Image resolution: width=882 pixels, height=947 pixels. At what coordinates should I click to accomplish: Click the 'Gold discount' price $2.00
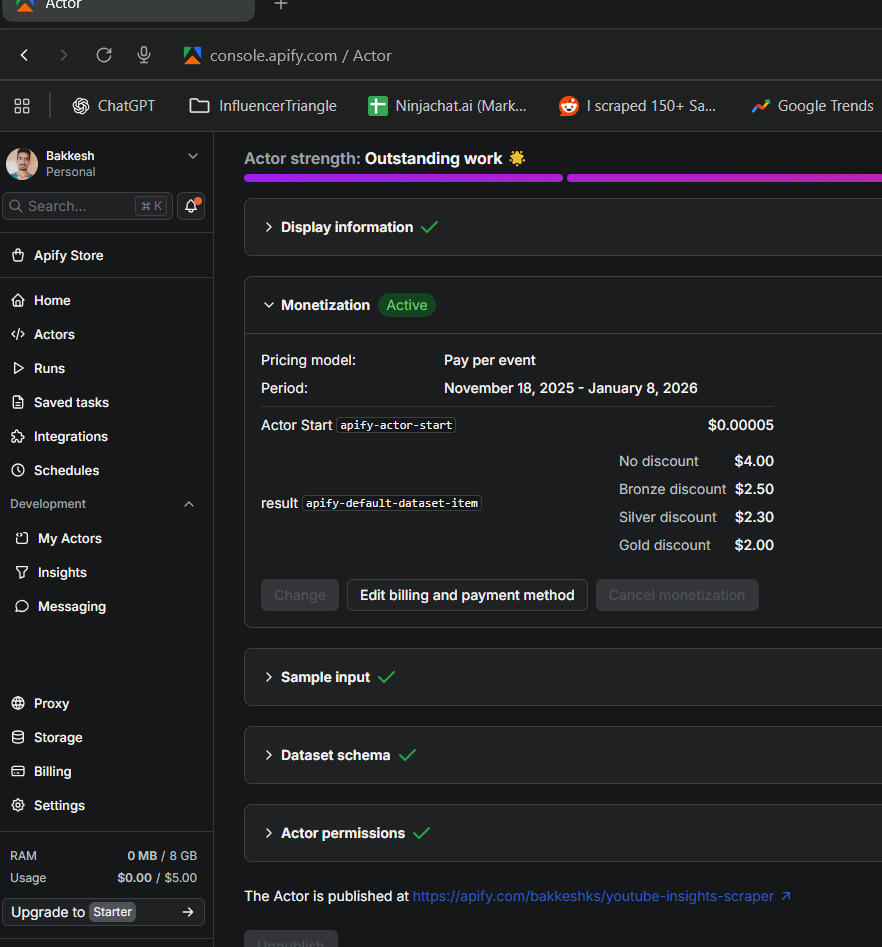point(754,545)
